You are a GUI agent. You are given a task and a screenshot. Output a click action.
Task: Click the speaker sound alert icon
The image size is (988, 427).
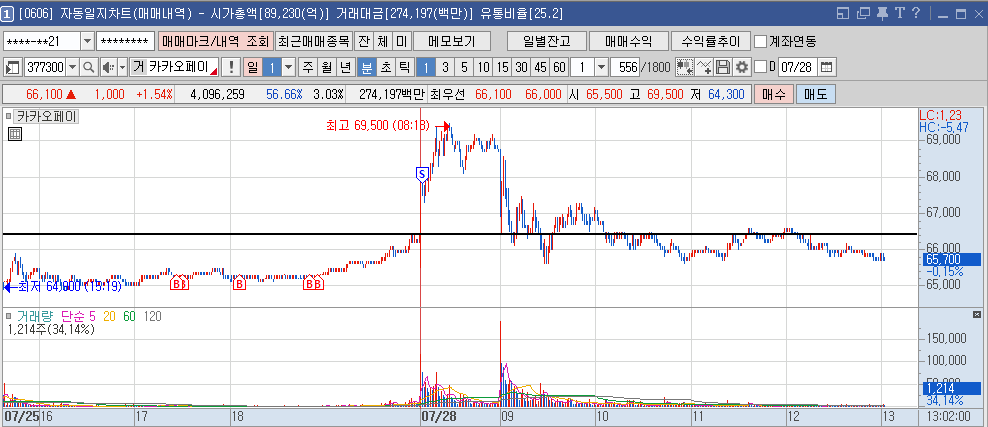click(107, 67)
